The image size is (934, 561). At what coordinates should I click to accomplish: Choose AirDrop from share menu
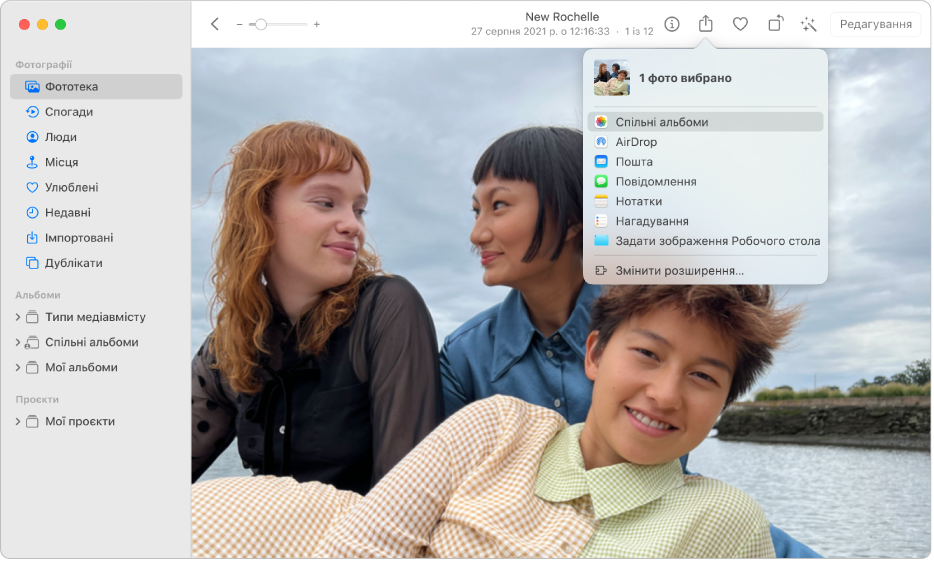636,142
